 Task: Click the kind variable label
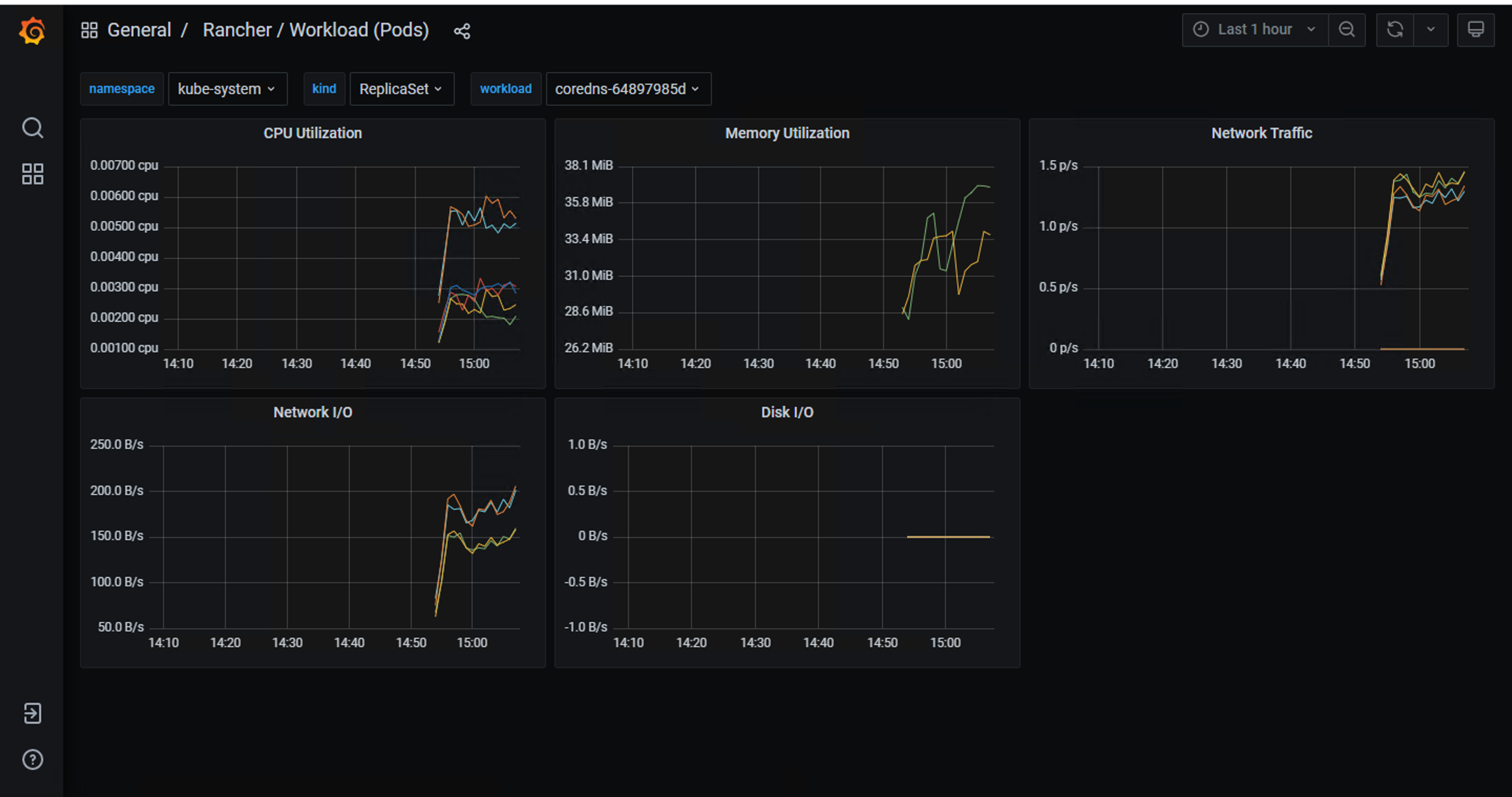(324, 89)
